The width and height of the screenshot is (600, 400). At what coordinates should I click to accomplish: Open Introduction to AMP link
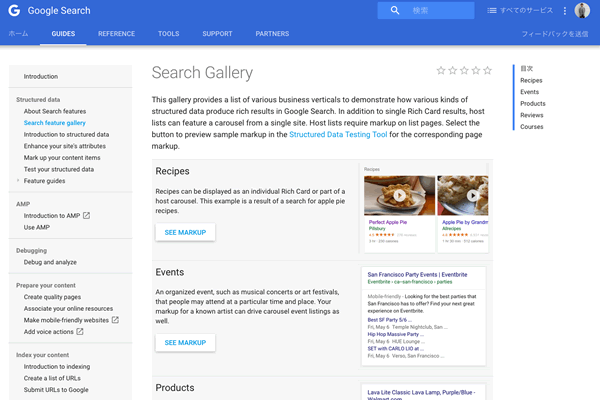click(52, 216)
